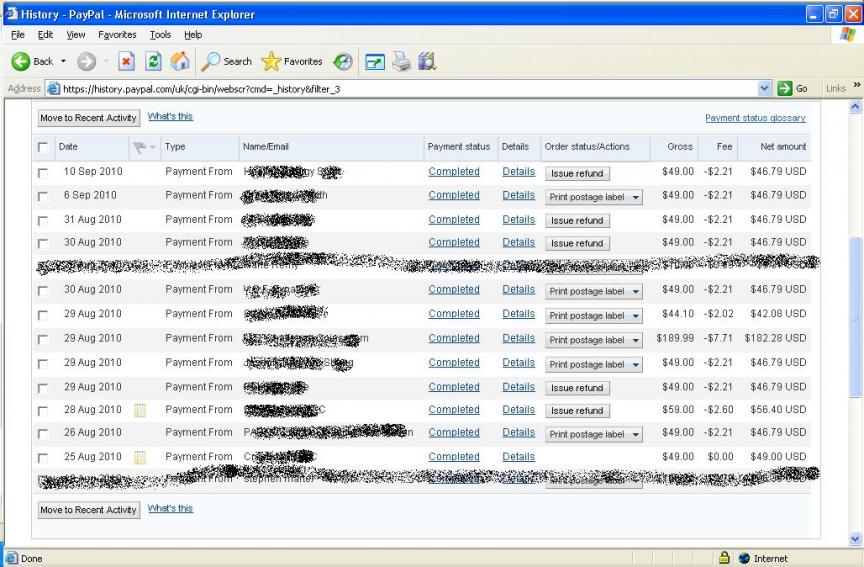Viewport: 864px width, 567px height.
Task: Check the box for 31 Aug 2010 payment
Action: (42, 221)
